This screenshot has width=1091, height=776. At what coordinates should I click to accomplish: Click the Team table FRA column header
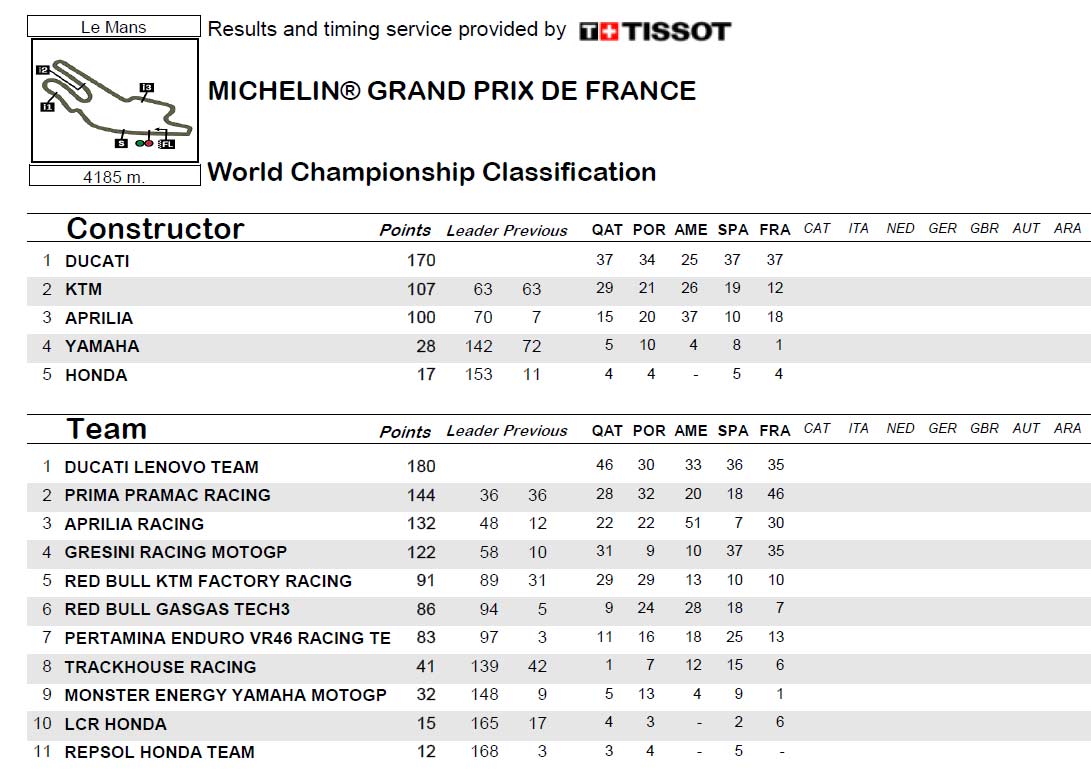774,431
